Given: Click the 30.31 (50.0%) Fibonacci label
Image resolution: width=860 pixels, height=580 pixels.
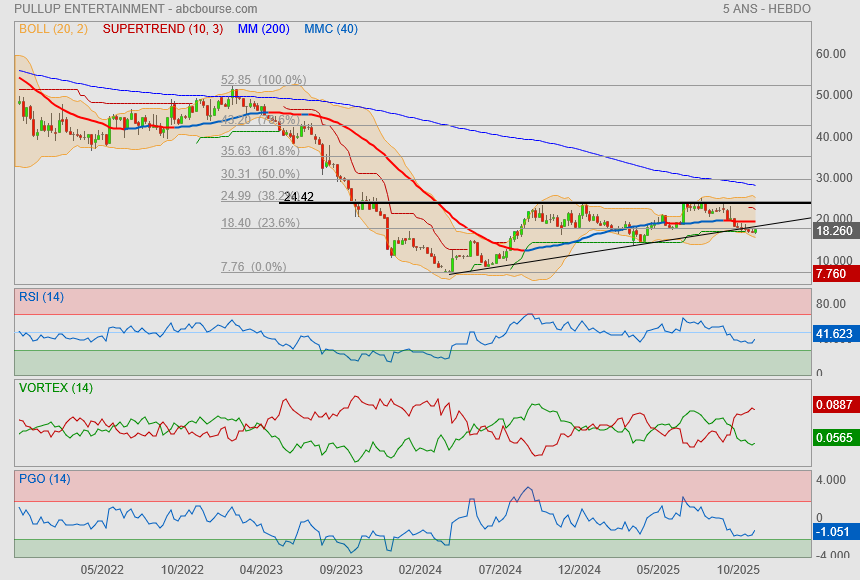Looking at the screenshot, I should [260, 174].
